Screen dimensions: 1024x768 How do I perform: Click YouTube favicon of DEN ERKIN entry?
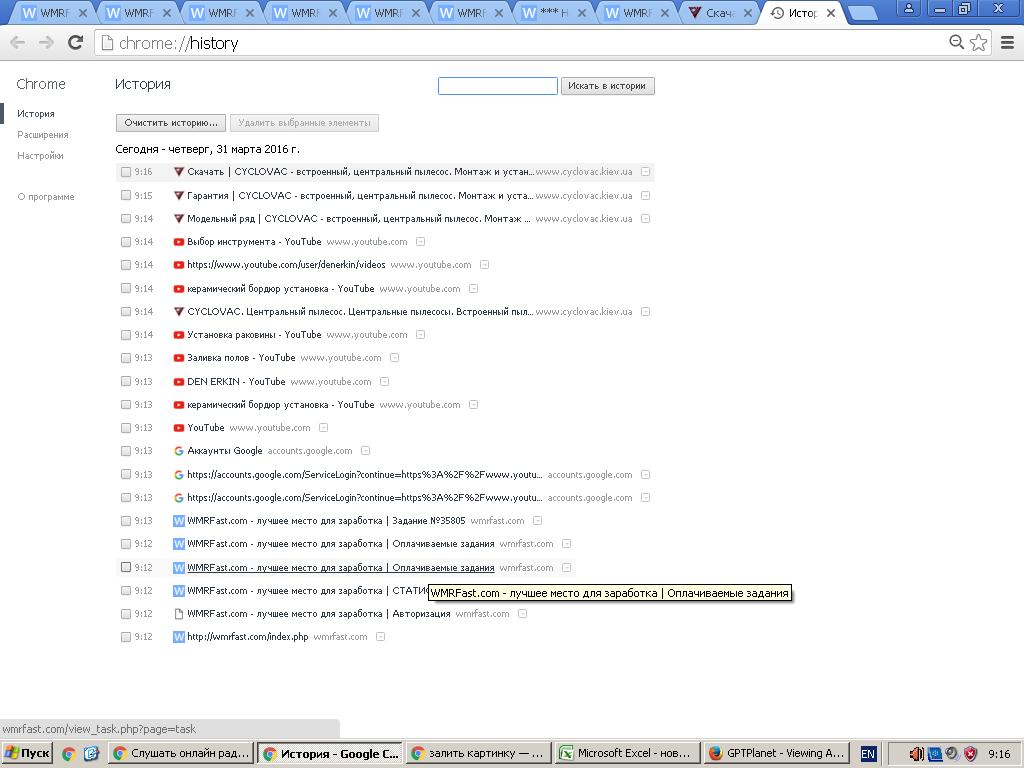click(x=178, y=381)
